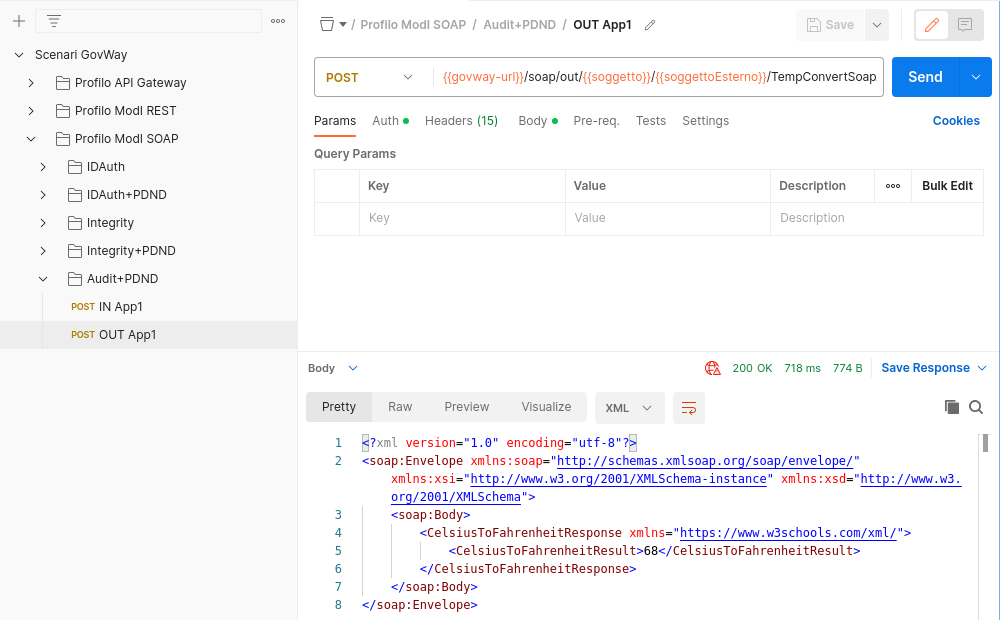Screen dimensions: 1000x620
Task: Open Send button dropdown arrow
Action: (x=976, y=77)
